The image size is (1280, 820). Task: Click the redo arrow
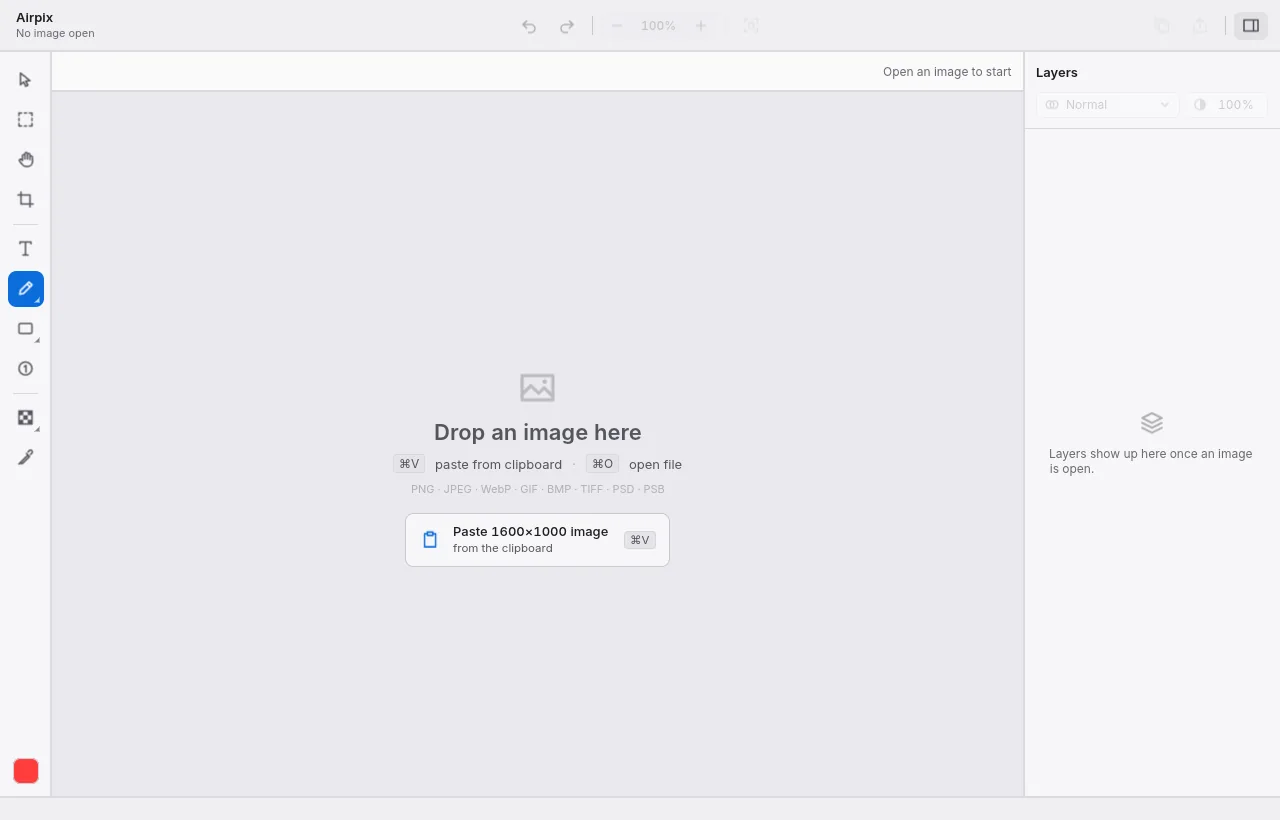coord(567,26)
